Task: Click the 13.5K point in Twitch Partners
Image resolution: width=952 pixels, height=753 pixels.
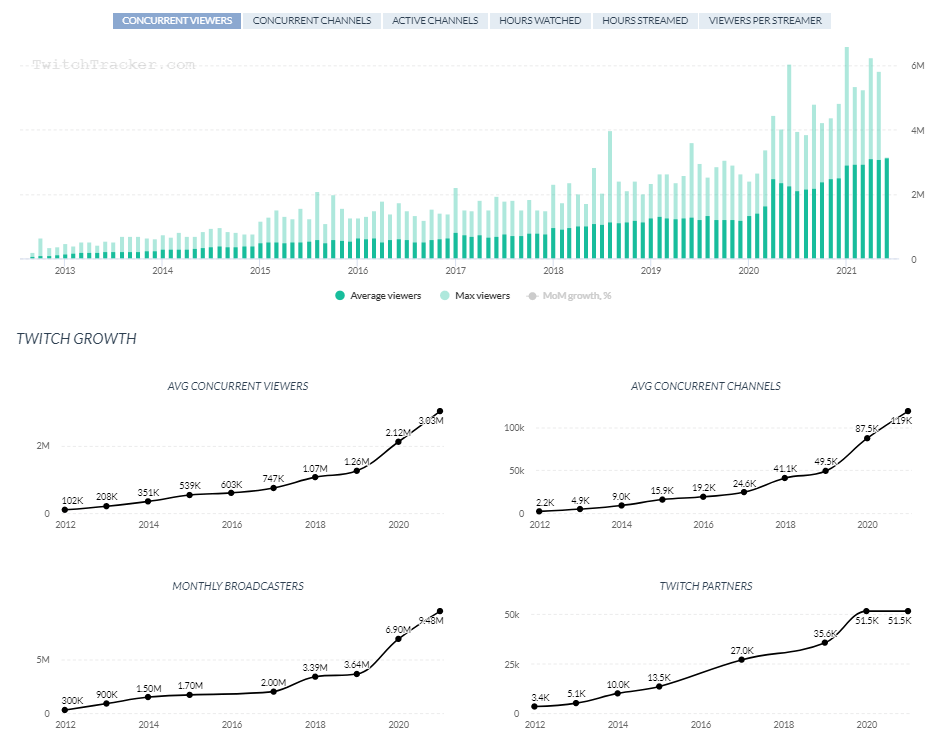Action: [659, 686]
